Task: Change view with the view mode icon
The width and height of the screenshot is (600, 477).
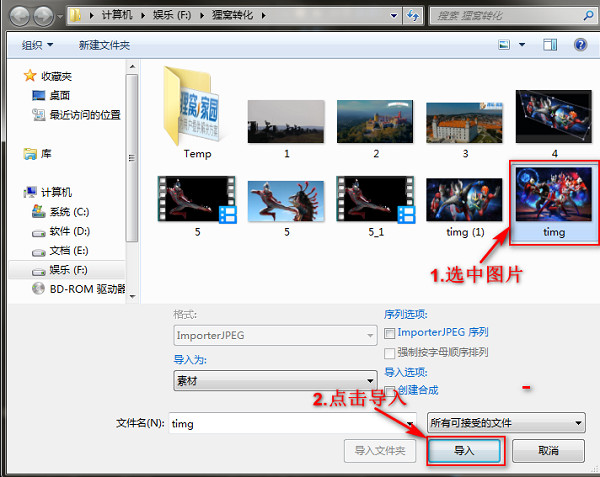Action: point(504,45)
